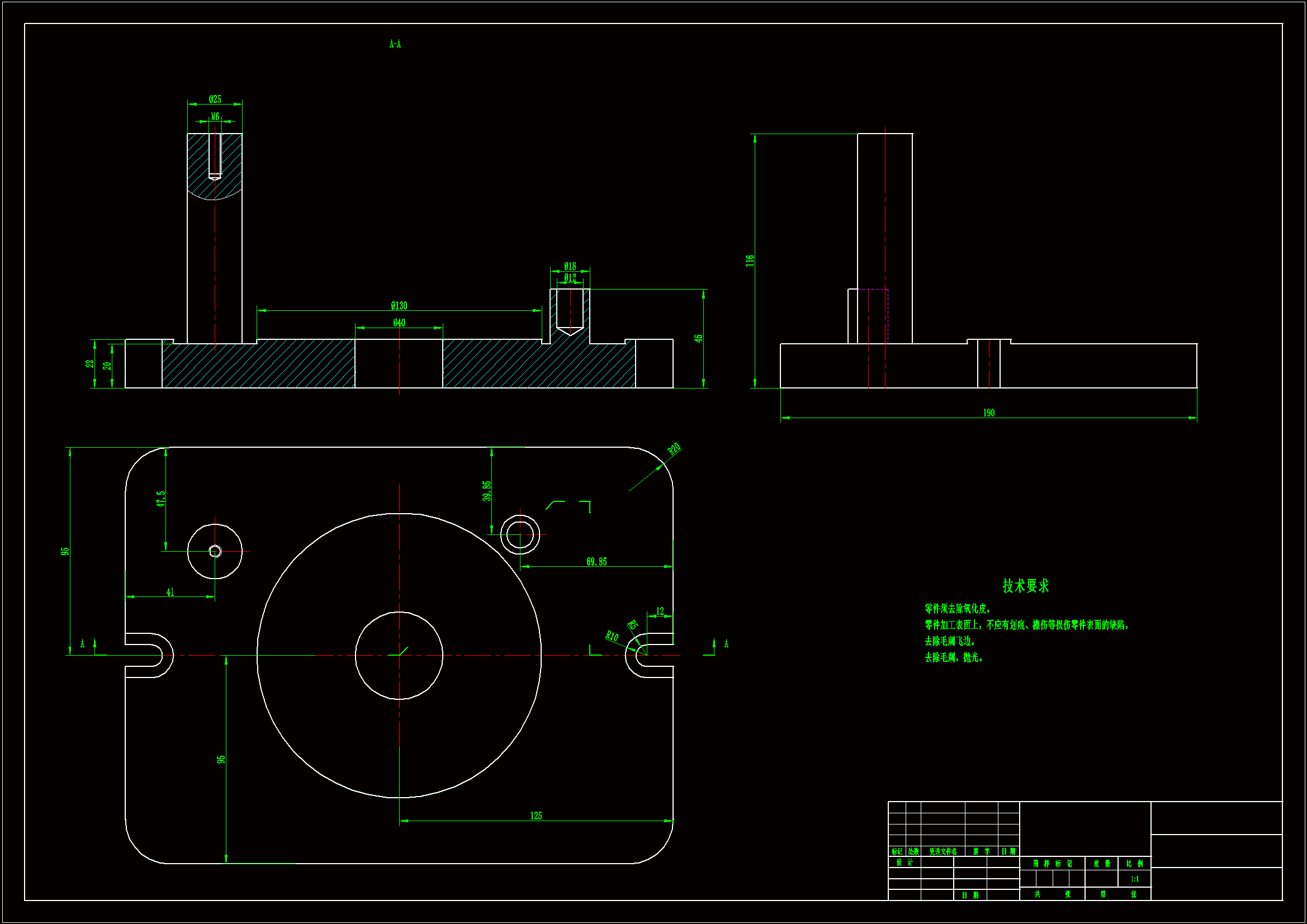Click the 69.85 dimension text

[596, 562]
